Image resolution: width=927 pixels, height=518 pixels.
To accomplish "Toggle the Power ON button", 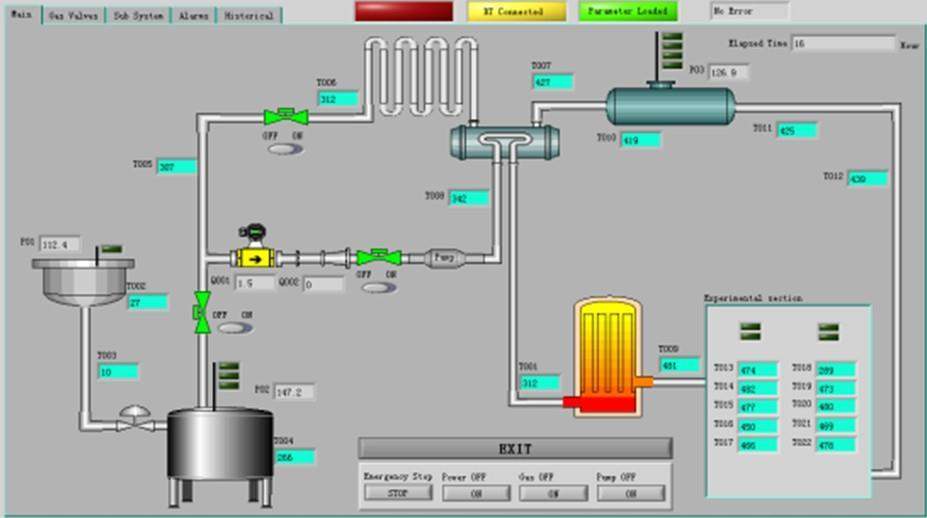I will coord(476,493).
